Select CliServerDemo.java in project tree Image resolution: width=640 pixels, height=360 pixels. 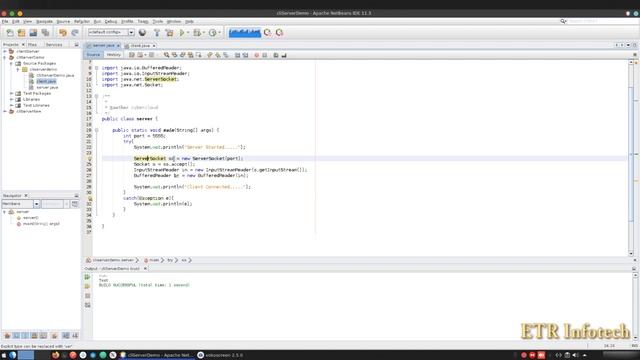coord(55,76)
